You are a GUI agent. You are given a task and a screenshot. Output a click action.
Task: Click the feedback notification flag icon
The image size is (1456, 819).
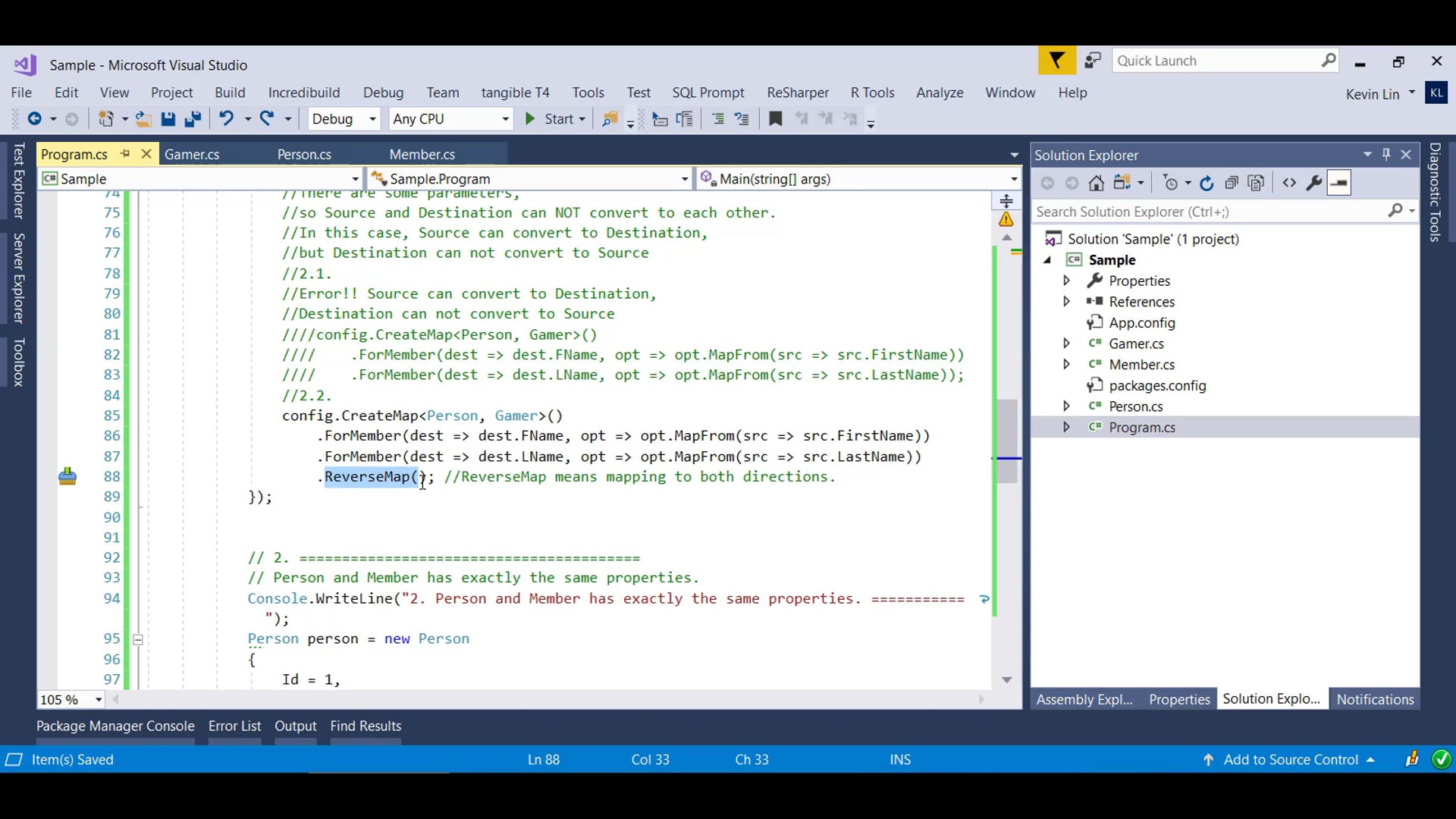pos(1056,61)
